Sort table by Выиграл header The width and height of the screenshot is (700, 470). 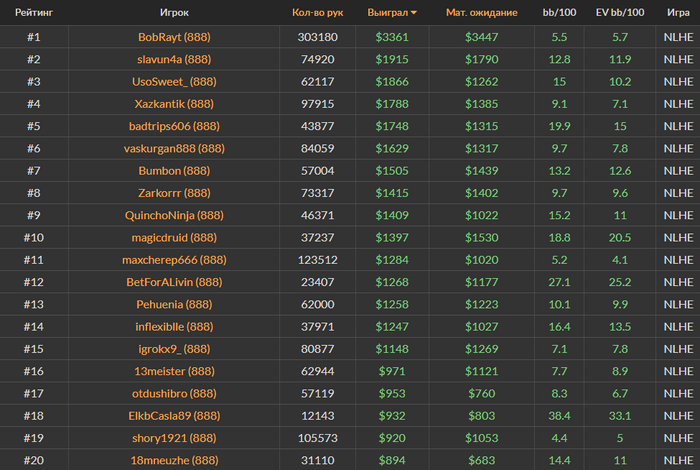coord(388,12)
